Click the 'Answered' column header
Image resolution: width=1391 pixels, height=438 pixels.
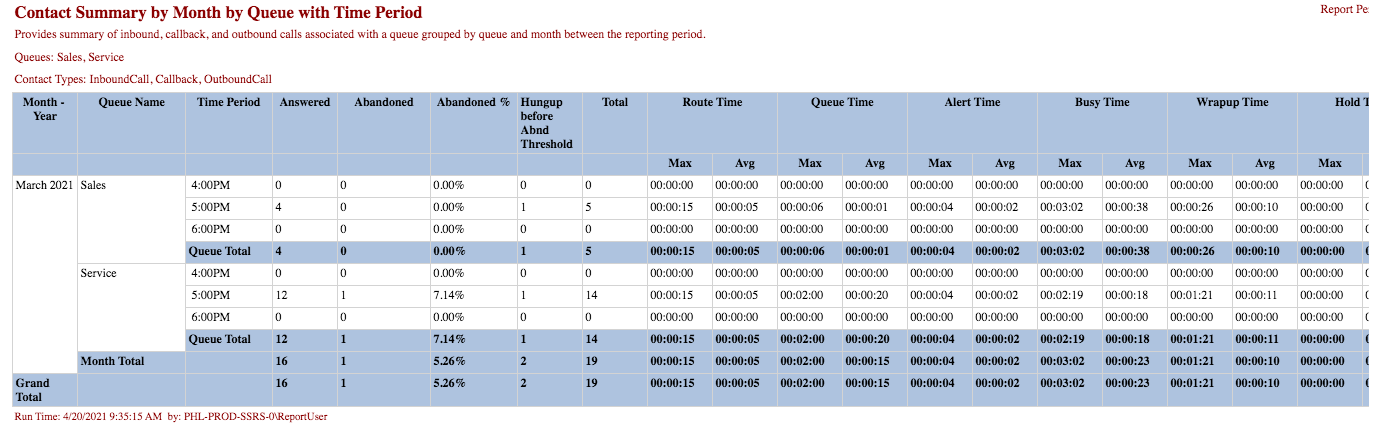[305, 102]
